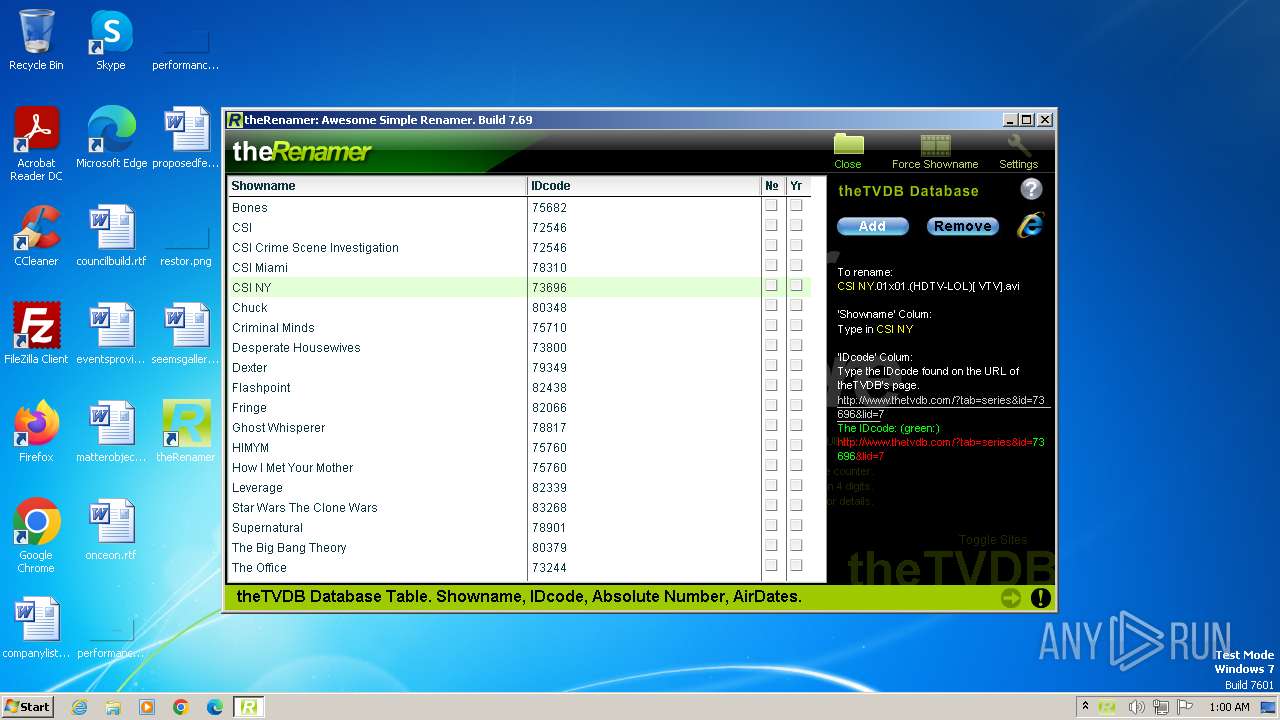Click the № column header
The width and height of the screenshot is (1280, 720).
click(773, 186)
